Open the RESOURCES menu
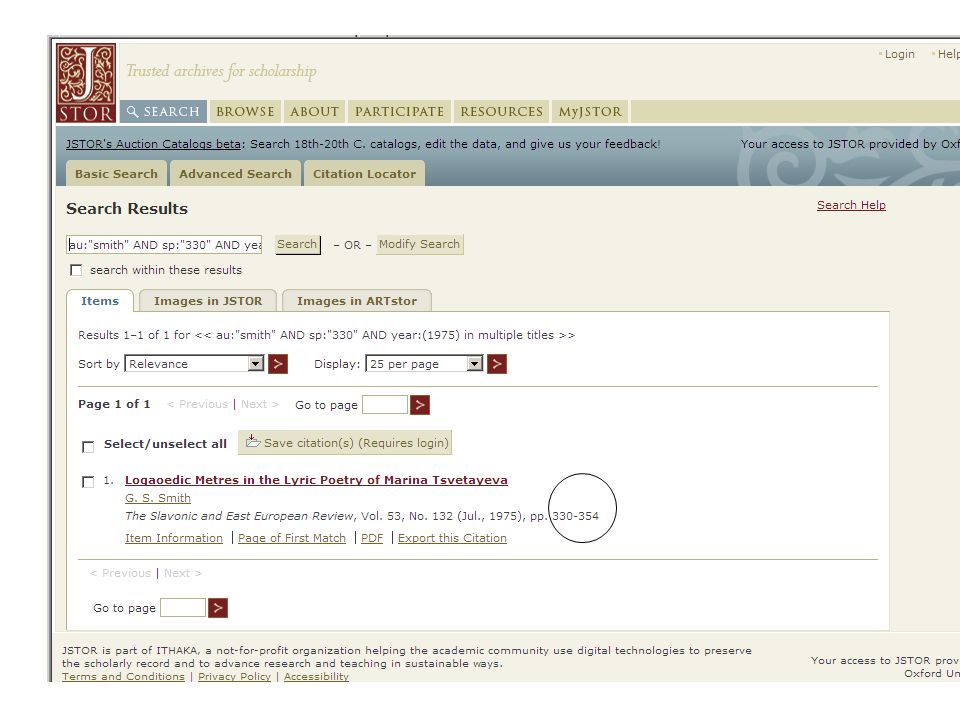Screen dimensions: 960x720 tap(501, 111)
